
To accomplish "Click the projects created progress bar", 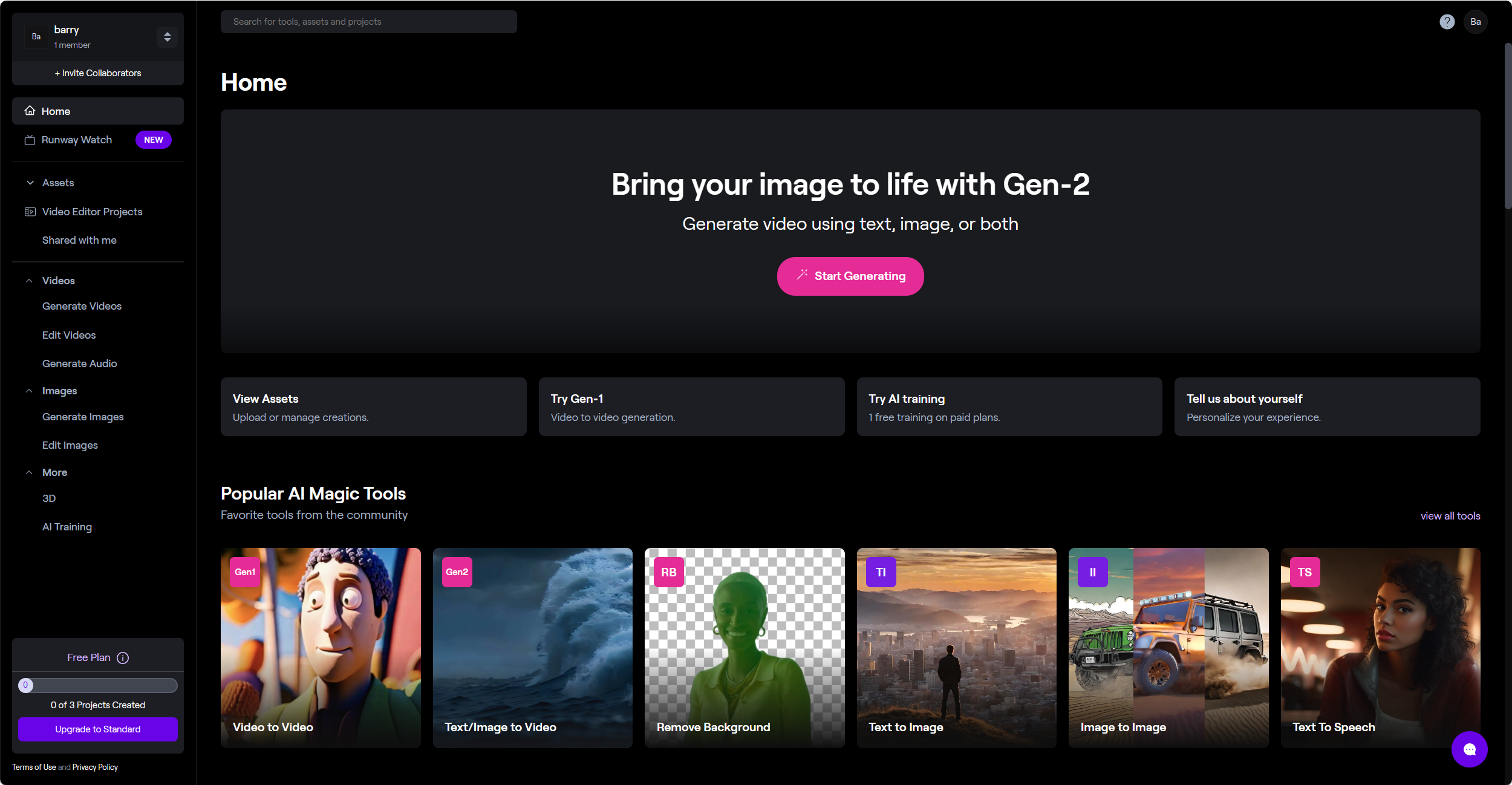I will tap(98, 685).
